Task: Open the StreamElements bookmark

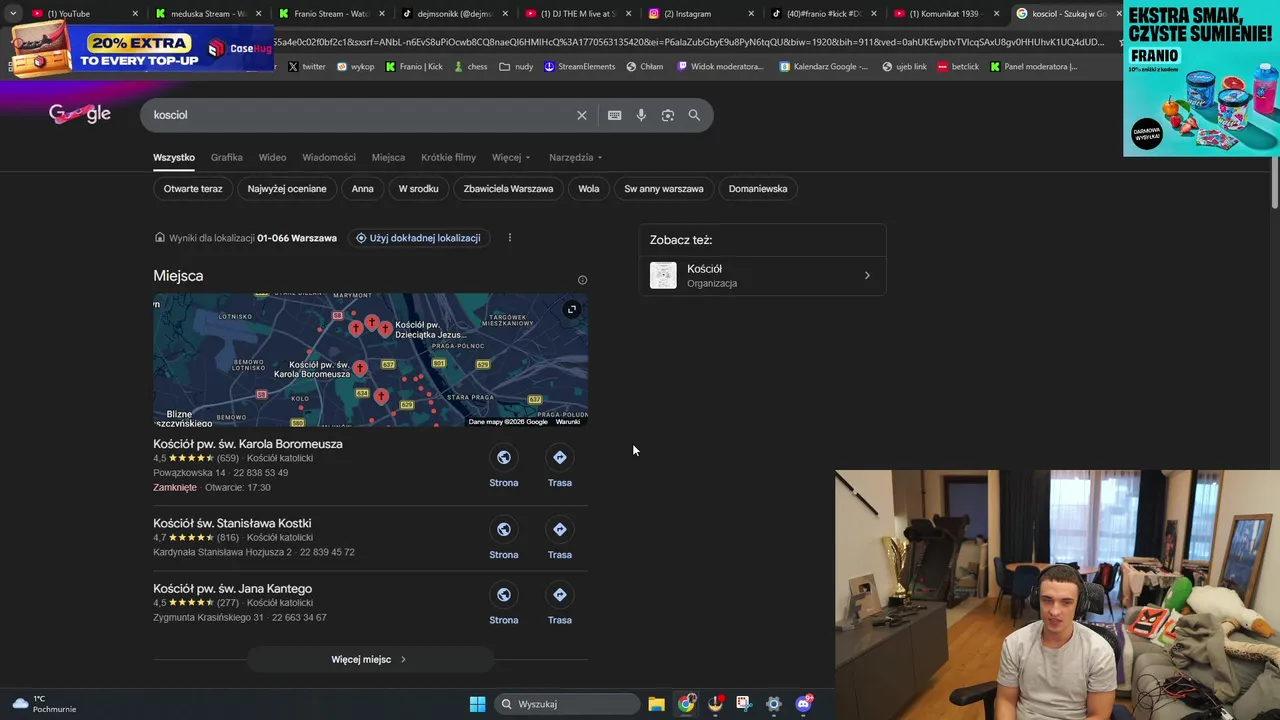Action: click(580, 67)
